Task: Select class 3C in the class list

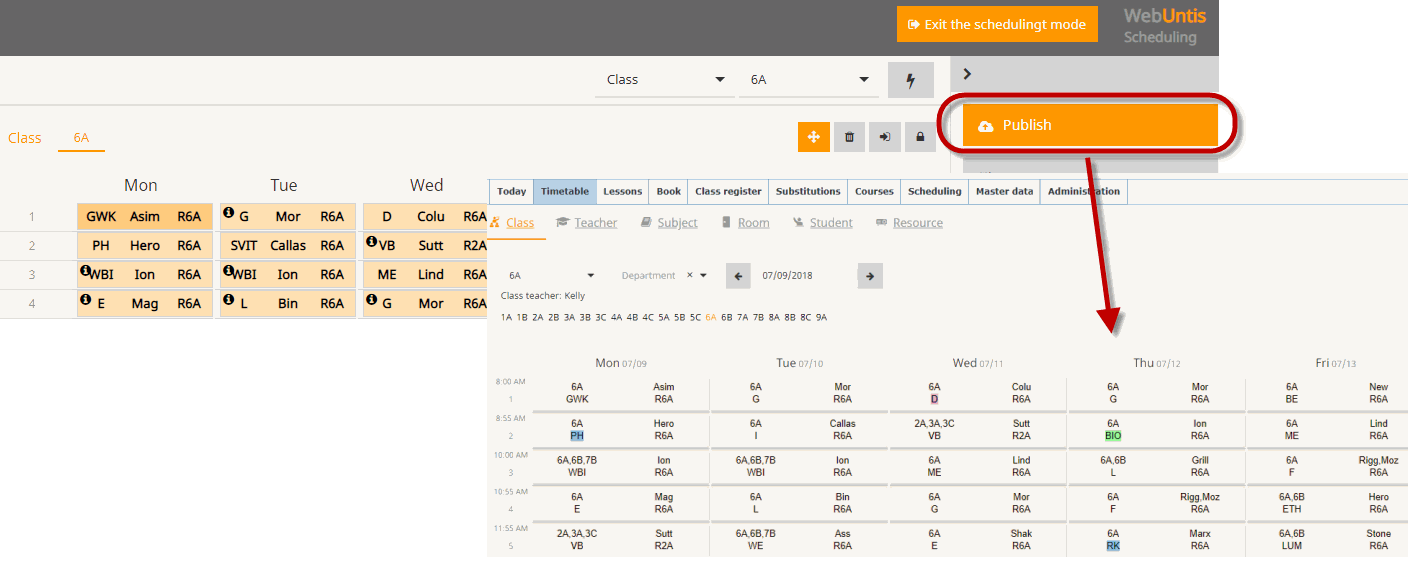Action: click(600, 317)
